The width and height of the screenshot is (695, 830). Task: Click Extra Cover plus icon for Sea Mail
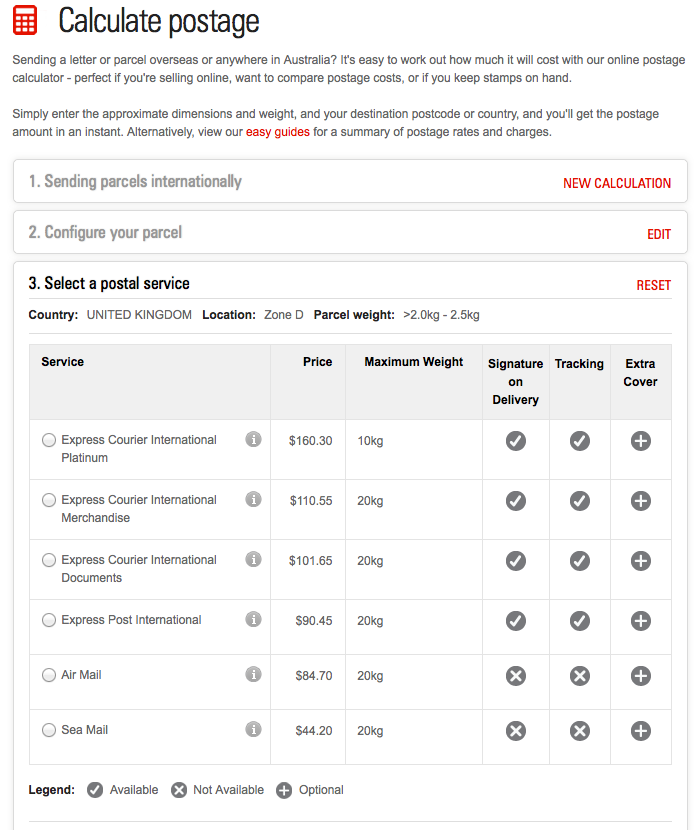tap(640, 731)
